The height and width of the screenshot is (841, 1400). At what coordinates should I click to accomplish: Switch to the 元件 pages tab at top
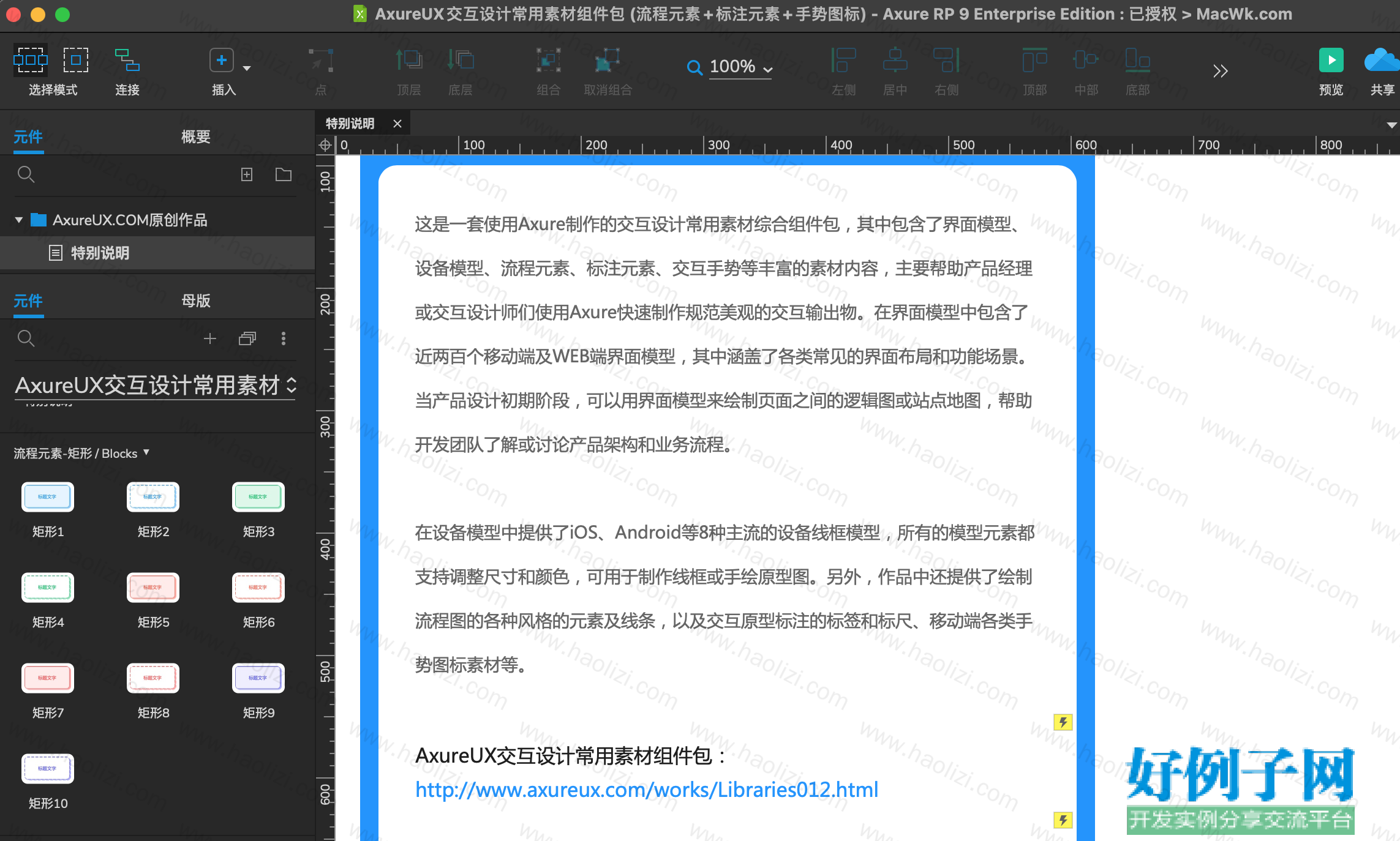28,136
